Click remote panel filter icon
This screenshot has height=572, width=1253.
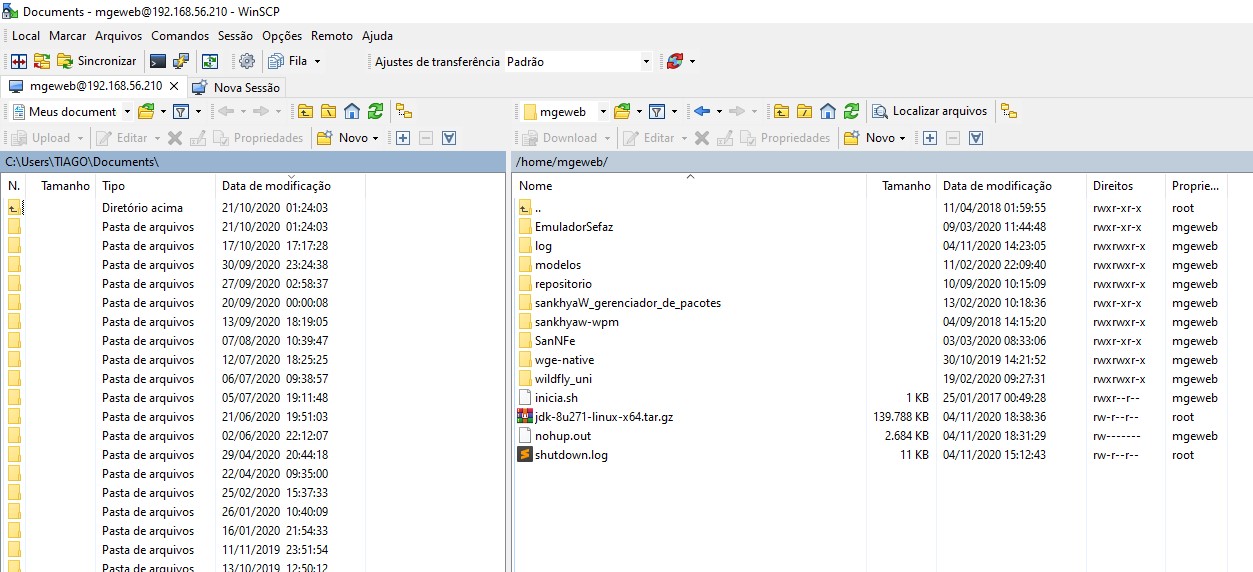pyautogui.click(x=657, y=111)
